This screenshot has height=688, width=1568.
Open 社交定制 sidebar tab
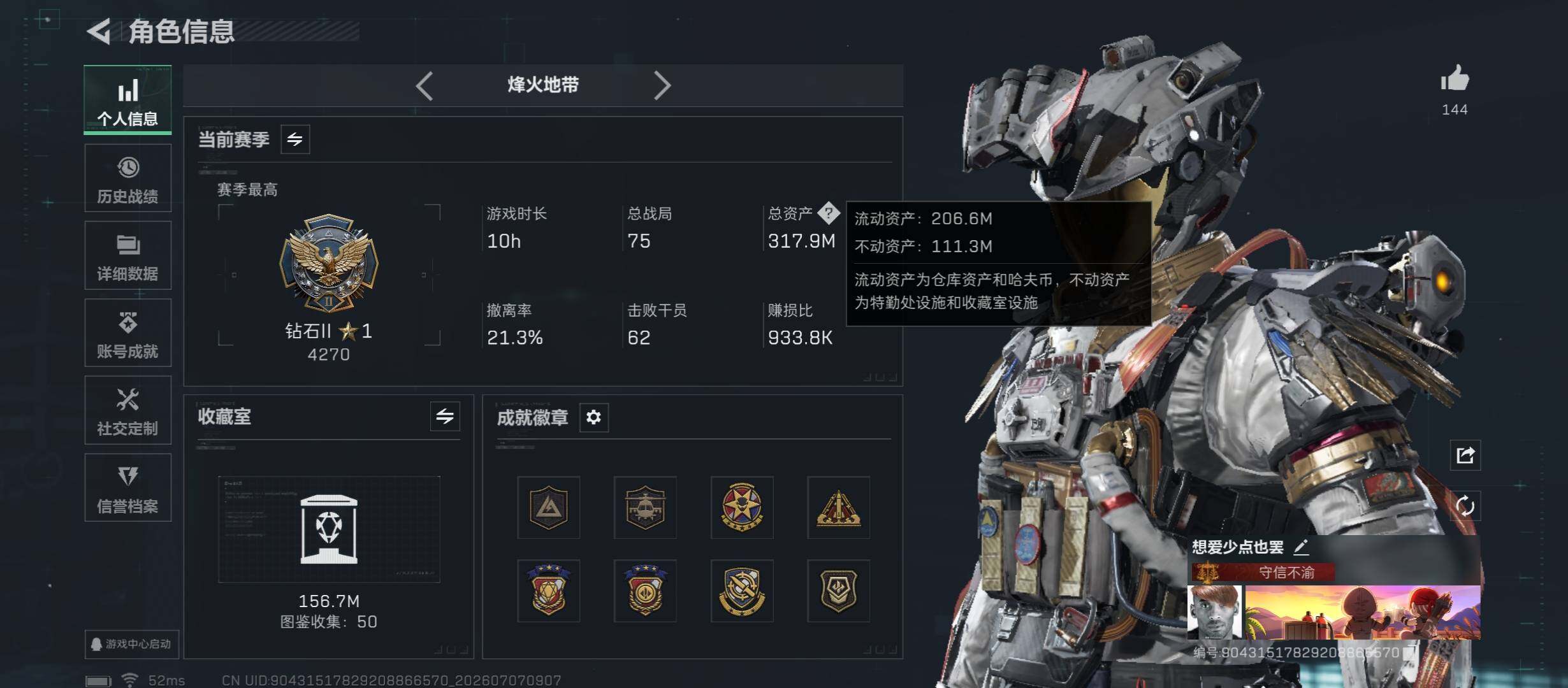[127, 410]
